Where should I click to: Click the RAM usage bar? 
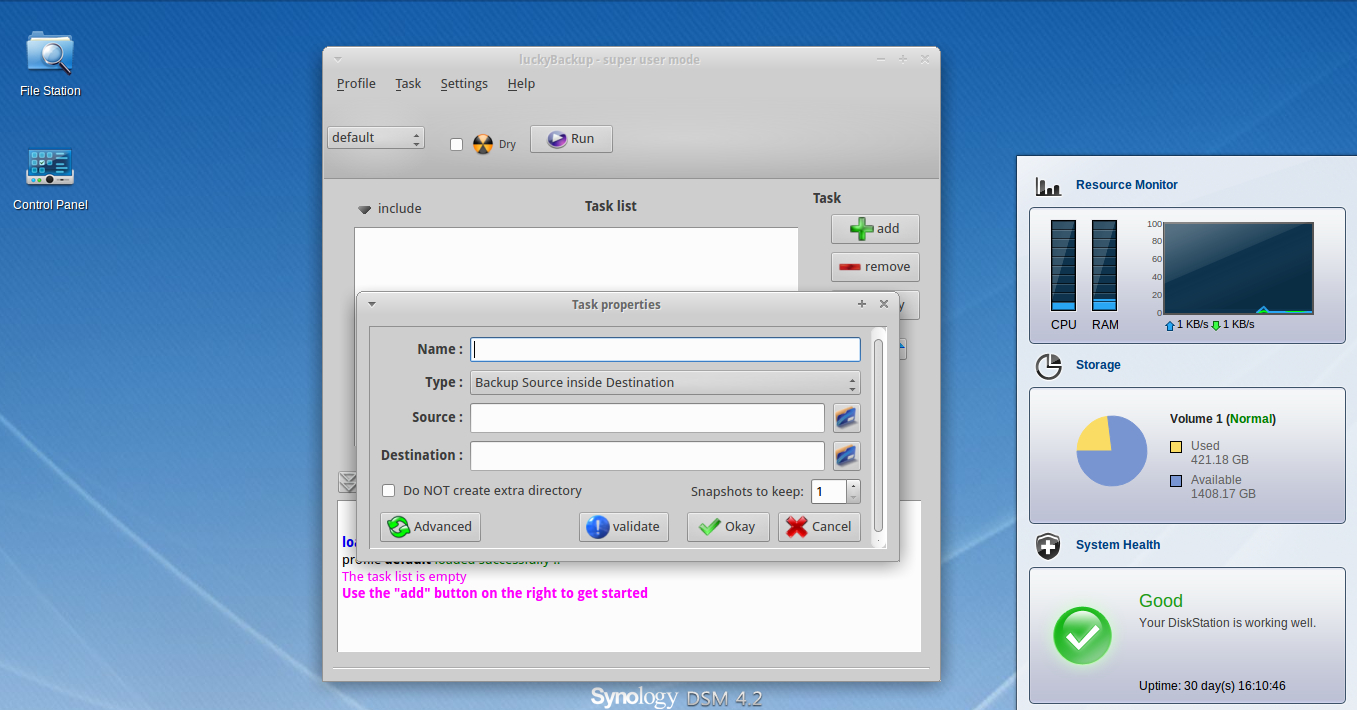[1104, 265]
